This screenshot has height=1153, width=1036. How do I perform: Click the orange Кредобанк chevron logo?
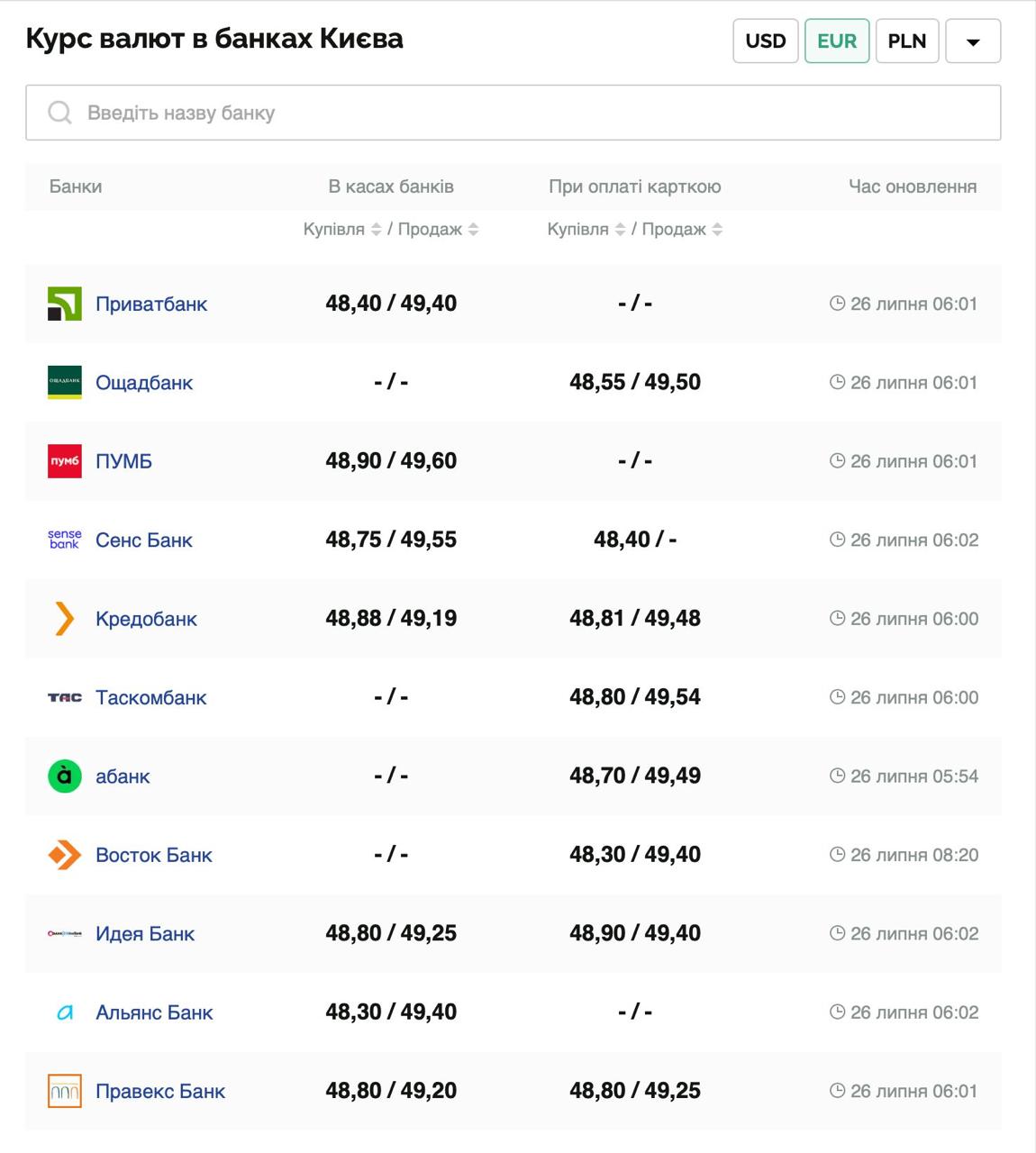tap(64, 619)
